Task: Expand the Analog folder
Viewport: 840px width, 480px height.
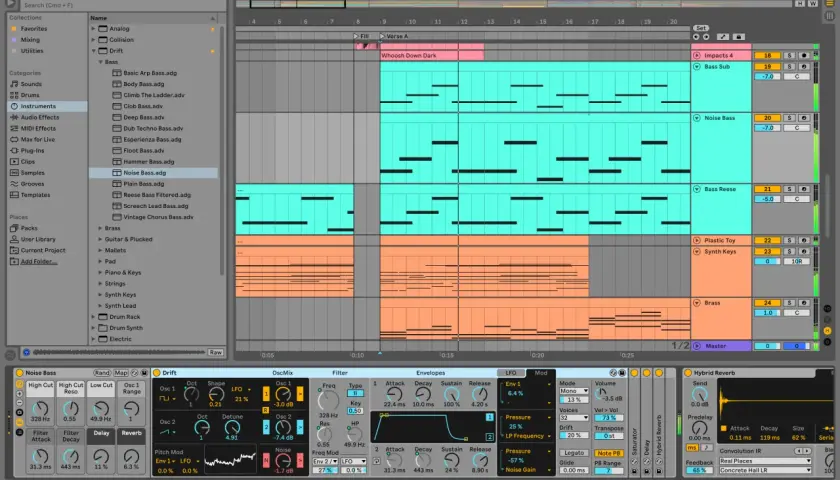Action: (93, 29)
